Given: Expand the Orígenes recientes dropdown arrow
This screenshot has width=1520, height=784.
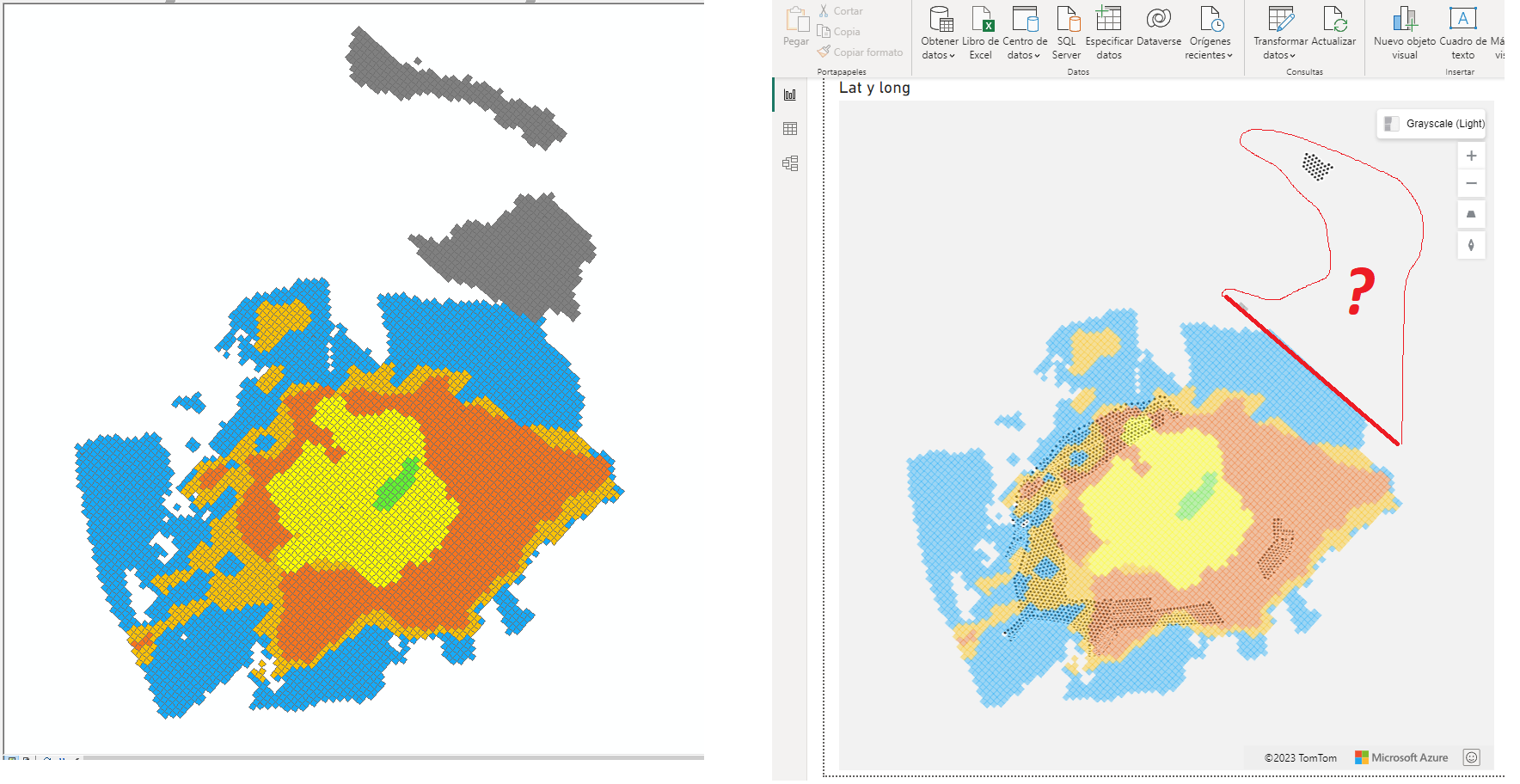Looking at the screenshot, I should [1229, 56].
